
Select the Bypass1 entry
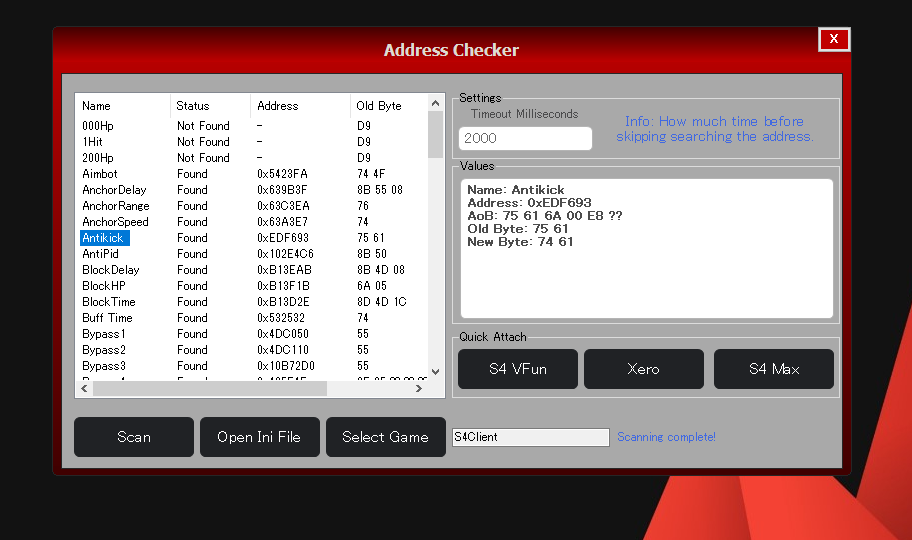coord(104,334)
